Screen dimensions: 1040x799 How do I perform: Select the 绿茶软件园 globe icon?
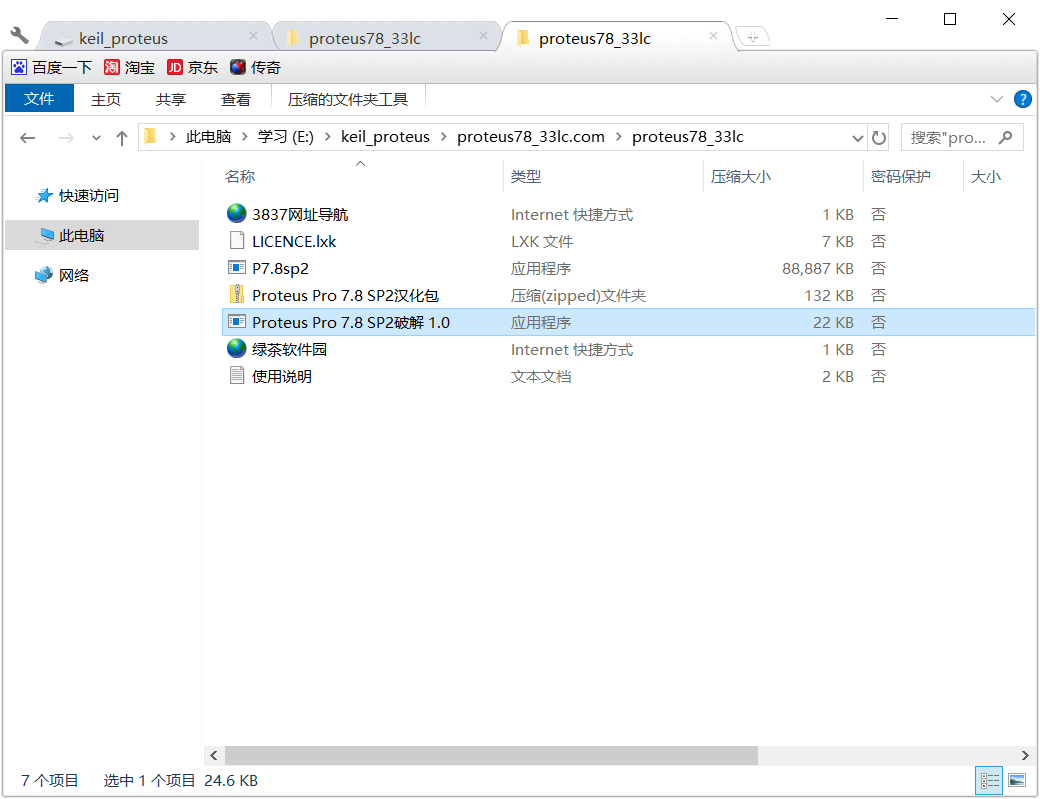[x=236, y=349]
